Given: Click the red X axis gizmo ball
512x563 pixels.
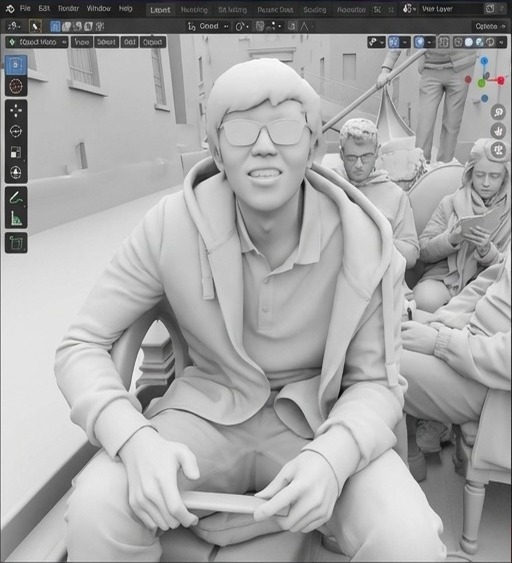Looking at the screenshot, I should coord(501,81).
